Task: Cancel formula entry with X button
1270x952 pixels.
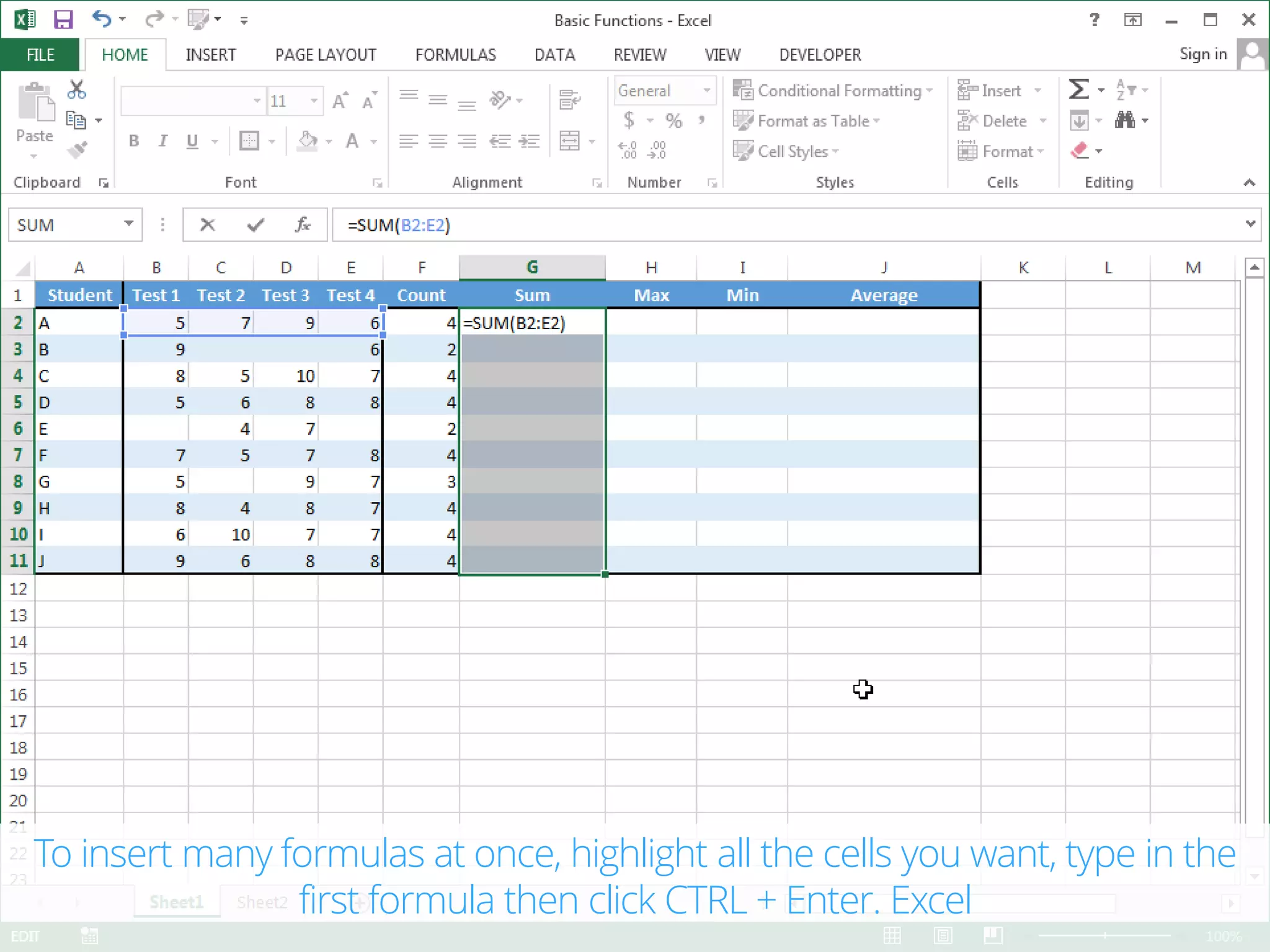Action: point(207,224)
